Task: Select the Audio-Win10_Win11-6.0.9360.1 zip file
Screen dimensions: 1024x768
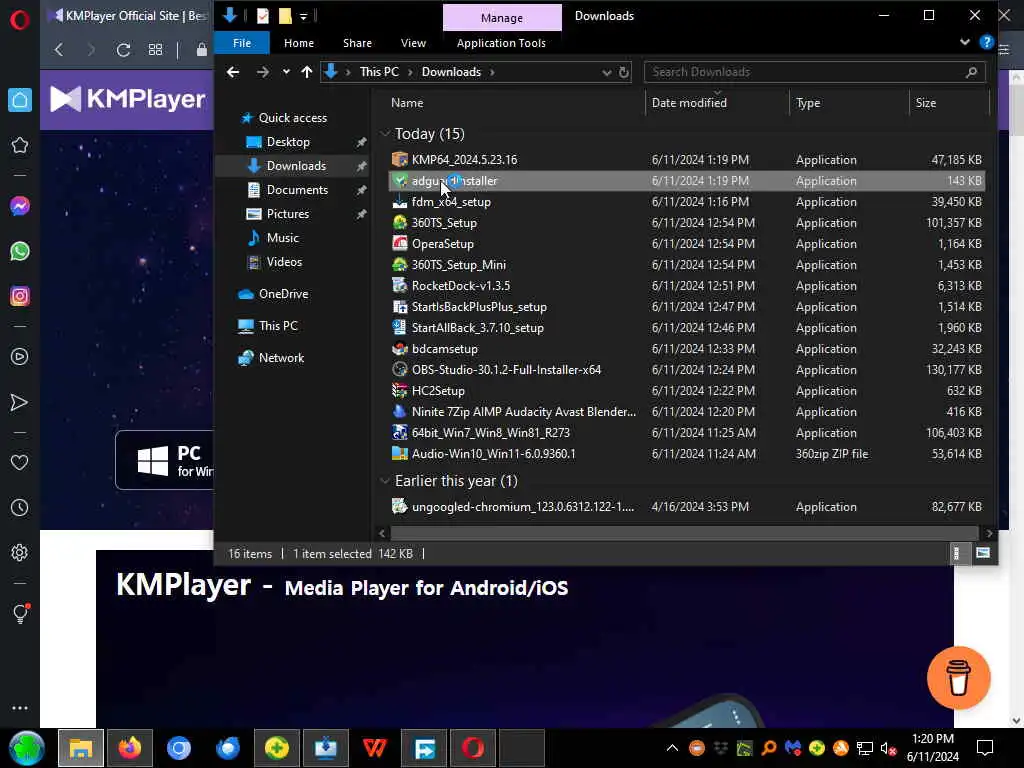Action: pos(686,454)
